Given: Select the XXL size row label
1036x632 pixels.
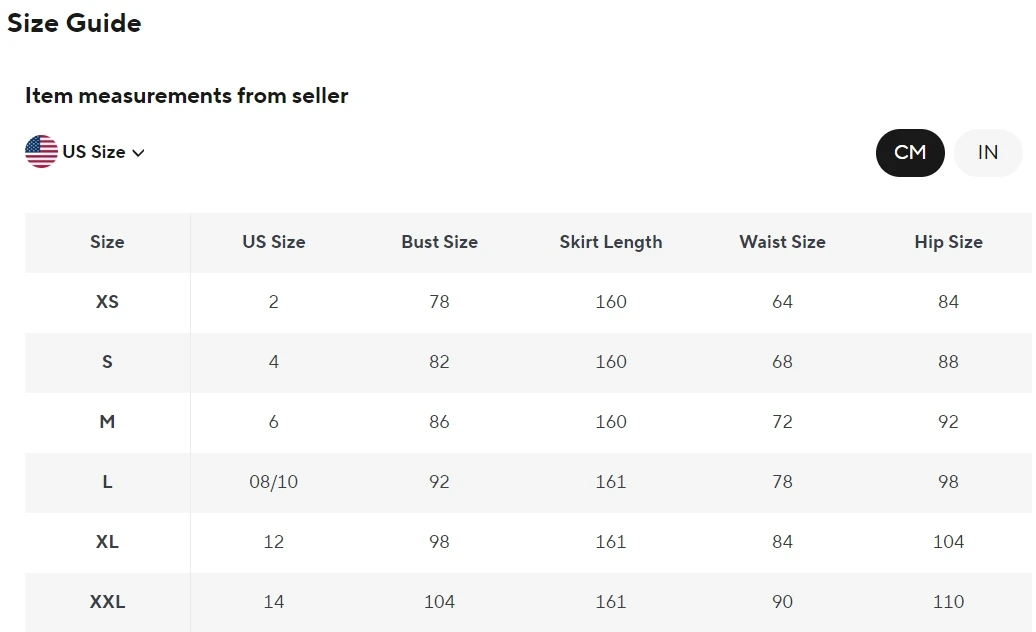Looking at the screenshot, I should [x=107, y=602].
